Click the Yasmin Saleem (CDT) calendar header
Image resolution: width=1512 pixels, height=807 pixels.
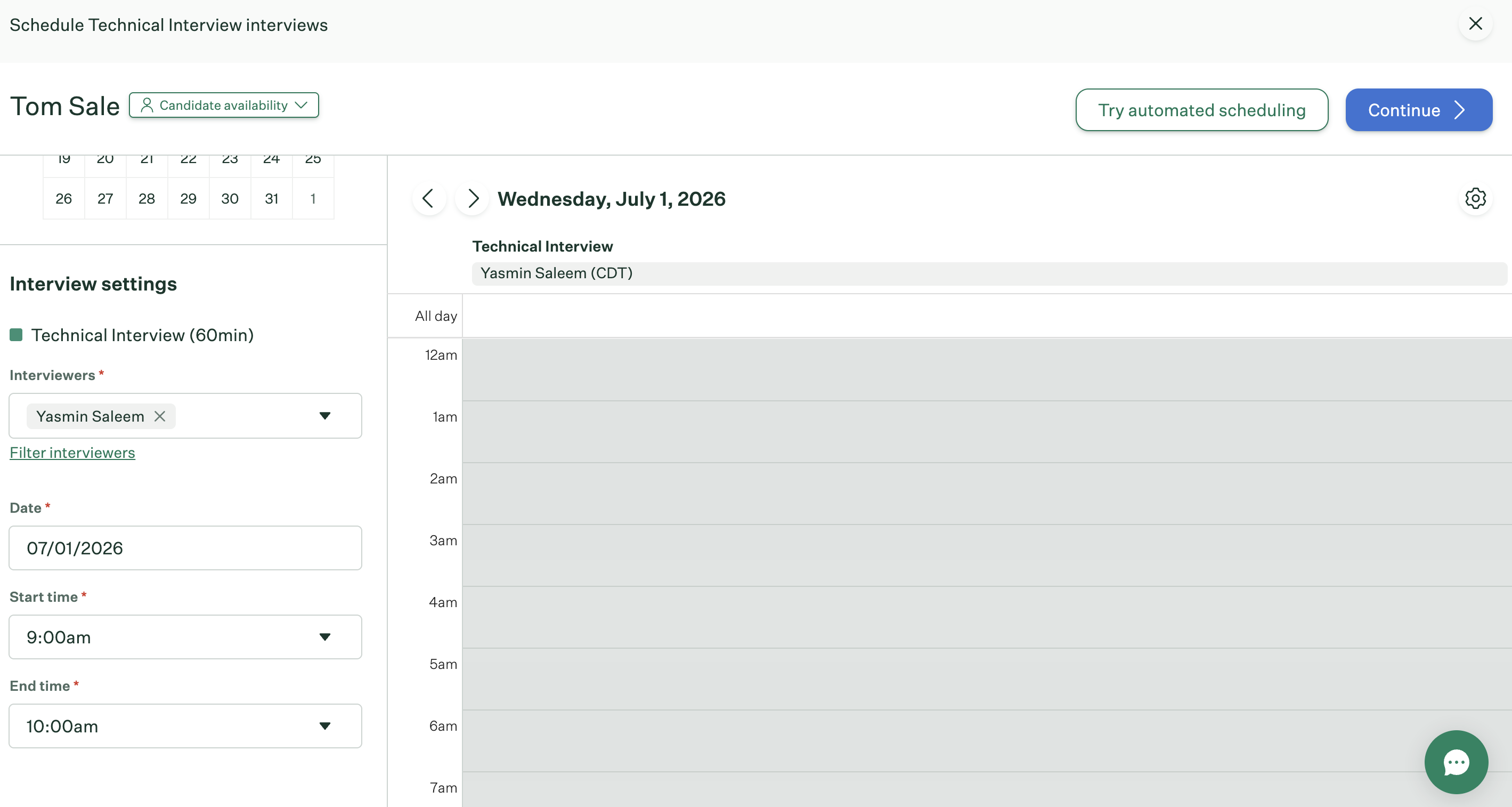pos(989,273)
